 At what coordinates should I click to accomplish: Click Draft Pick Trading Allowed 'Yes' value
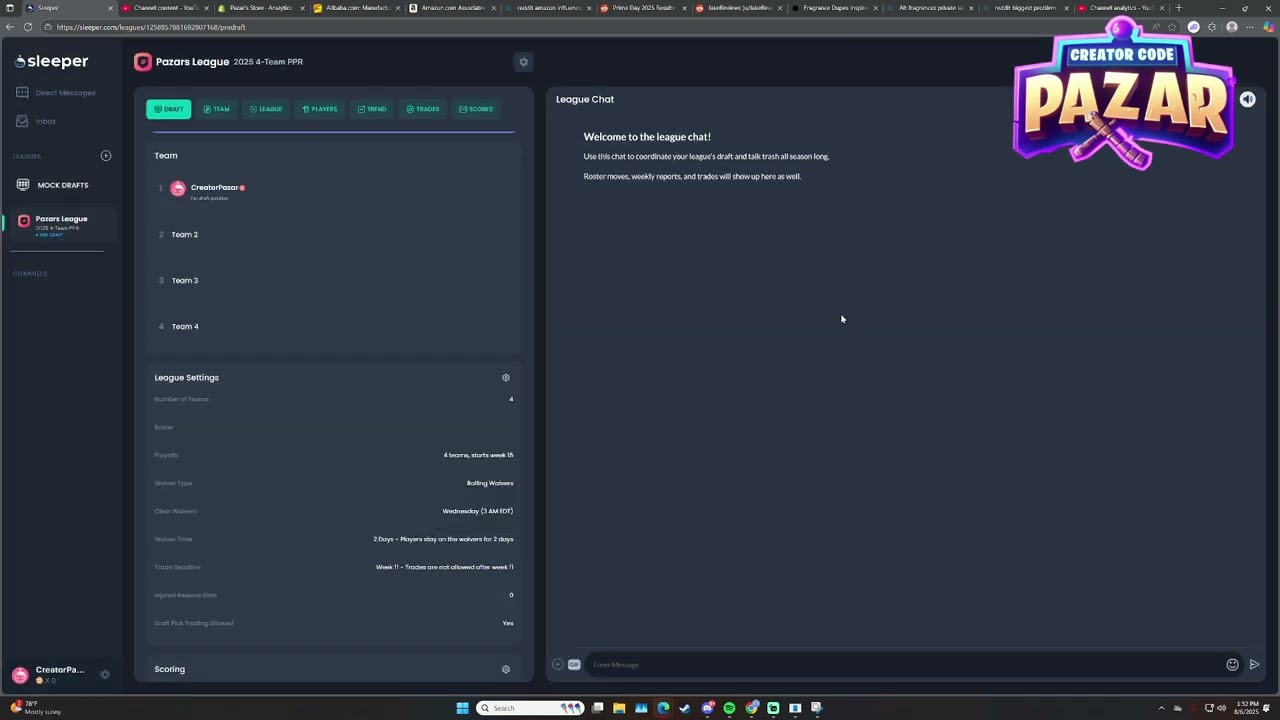[x=508, y=623]
